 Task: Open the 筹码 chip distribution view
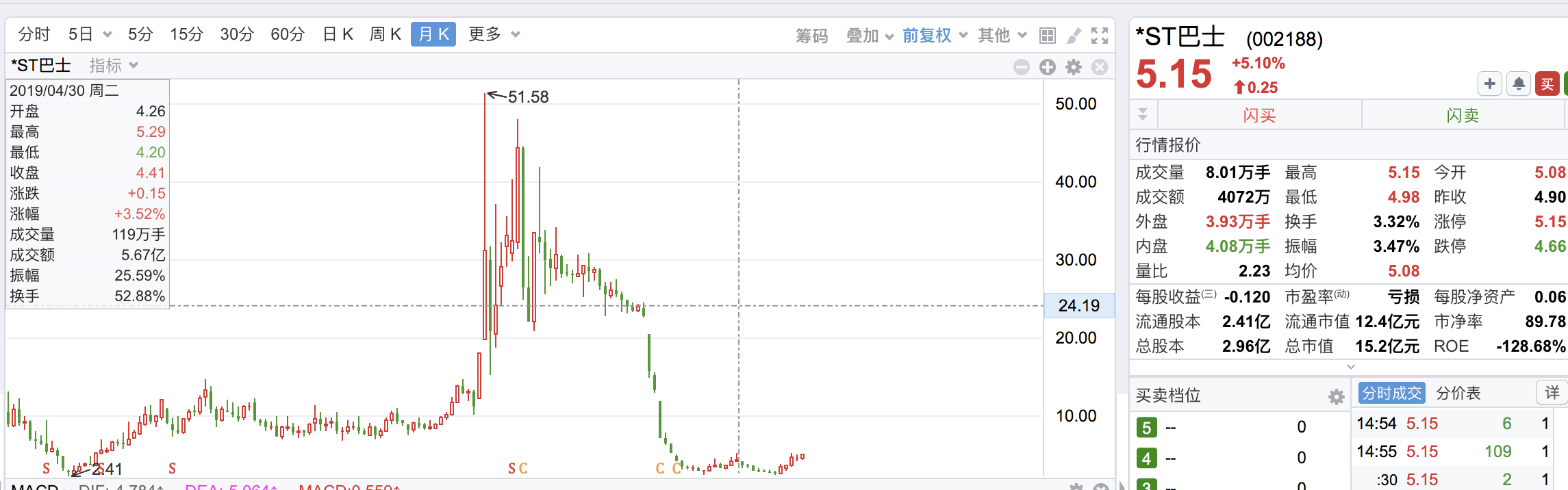click(812, 36)
